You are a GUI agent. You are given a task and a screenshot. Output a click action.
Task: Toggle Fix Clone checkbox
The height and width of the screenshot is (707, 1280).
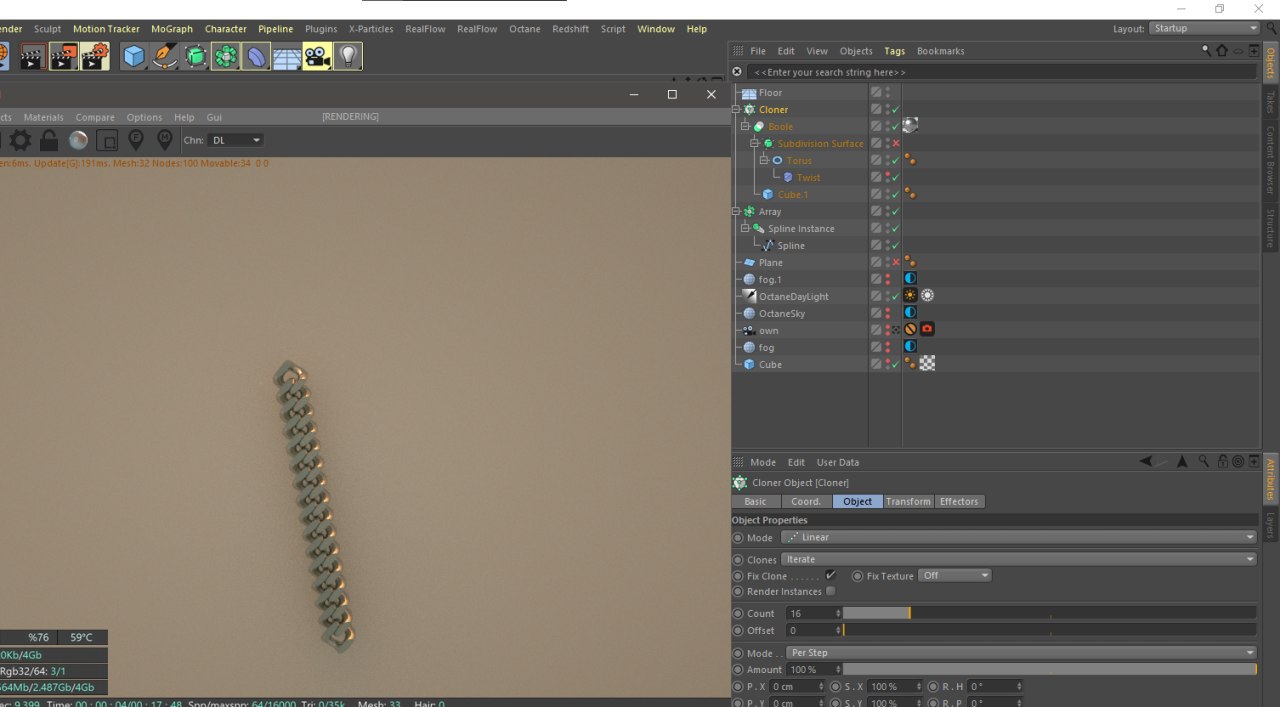830,575
